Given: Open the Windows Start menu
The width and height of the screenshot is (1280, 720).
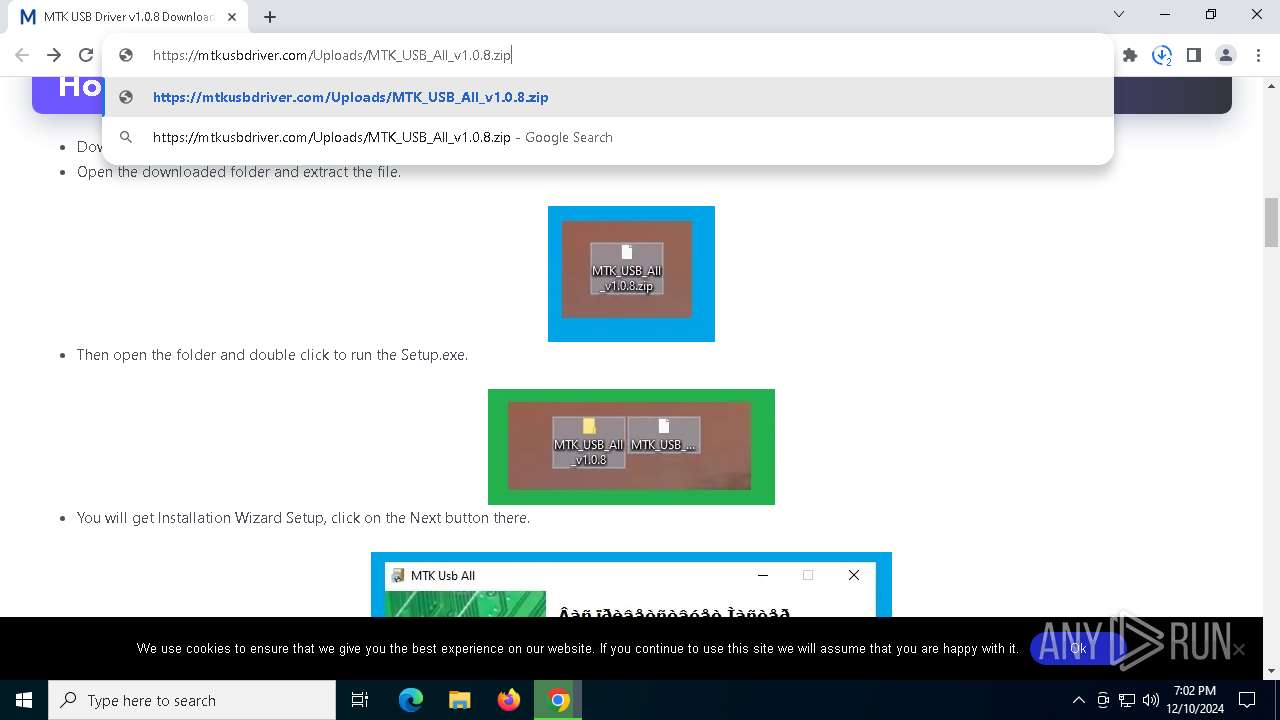Looking at the screenshot, I should pos(24,700).
